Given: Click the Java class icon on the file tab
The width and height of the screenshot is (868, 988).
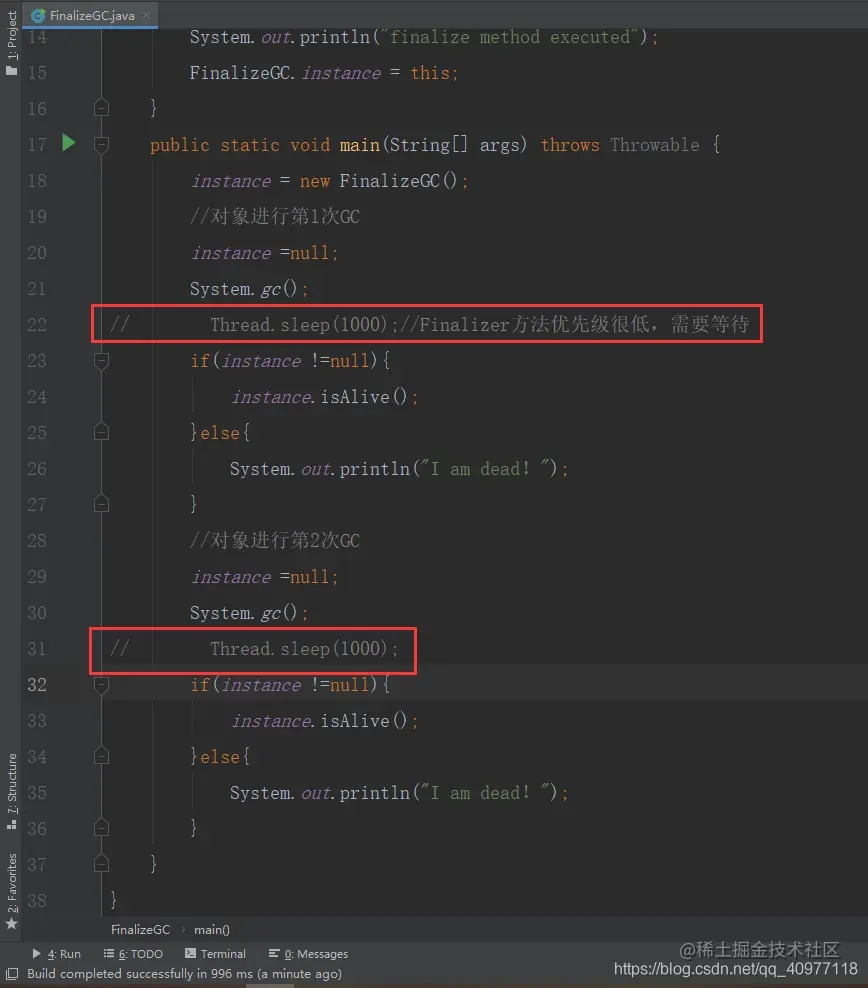Looking at the screenshot, I should pos(38,15).
